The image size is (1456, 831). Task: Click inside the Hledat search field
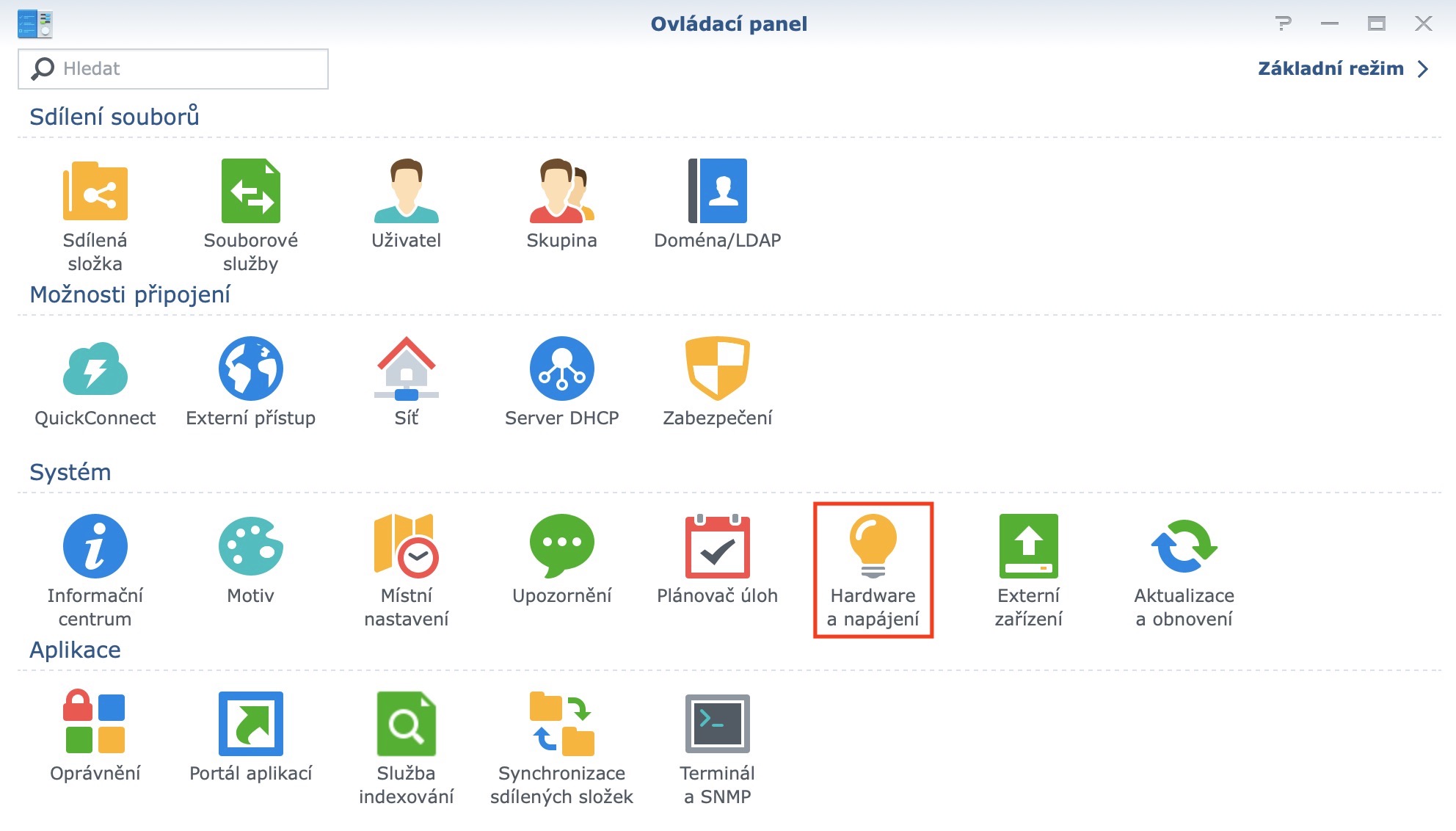click(172, 68)
